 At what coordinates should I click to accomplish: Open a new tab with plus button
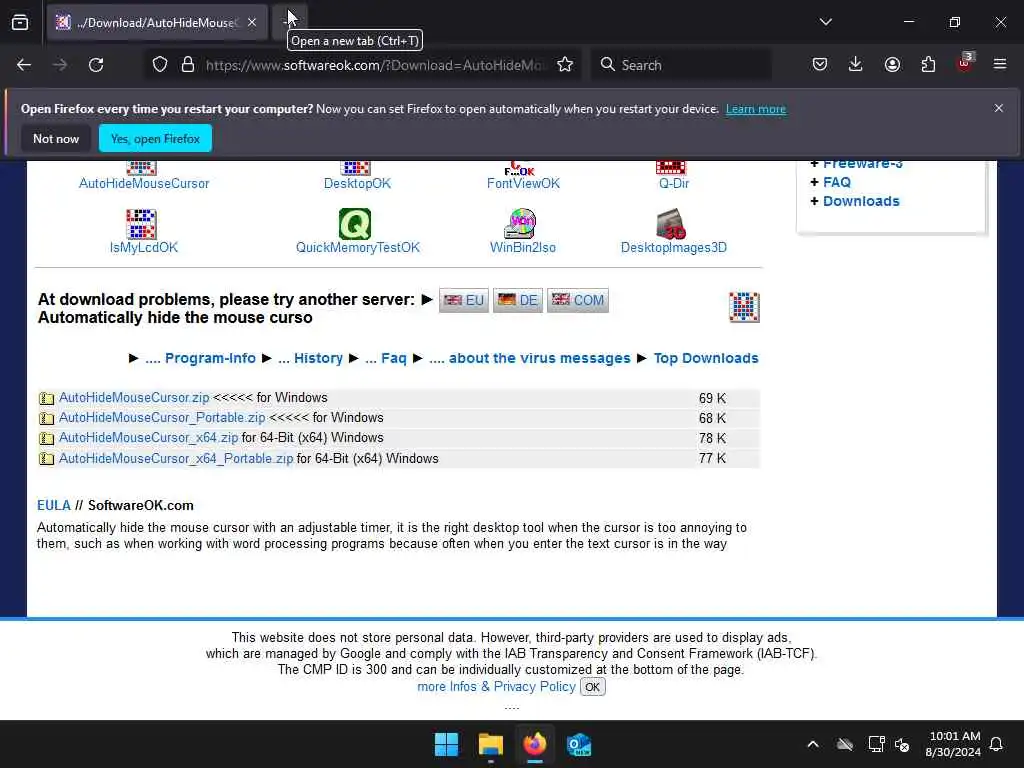coord(289,22)
